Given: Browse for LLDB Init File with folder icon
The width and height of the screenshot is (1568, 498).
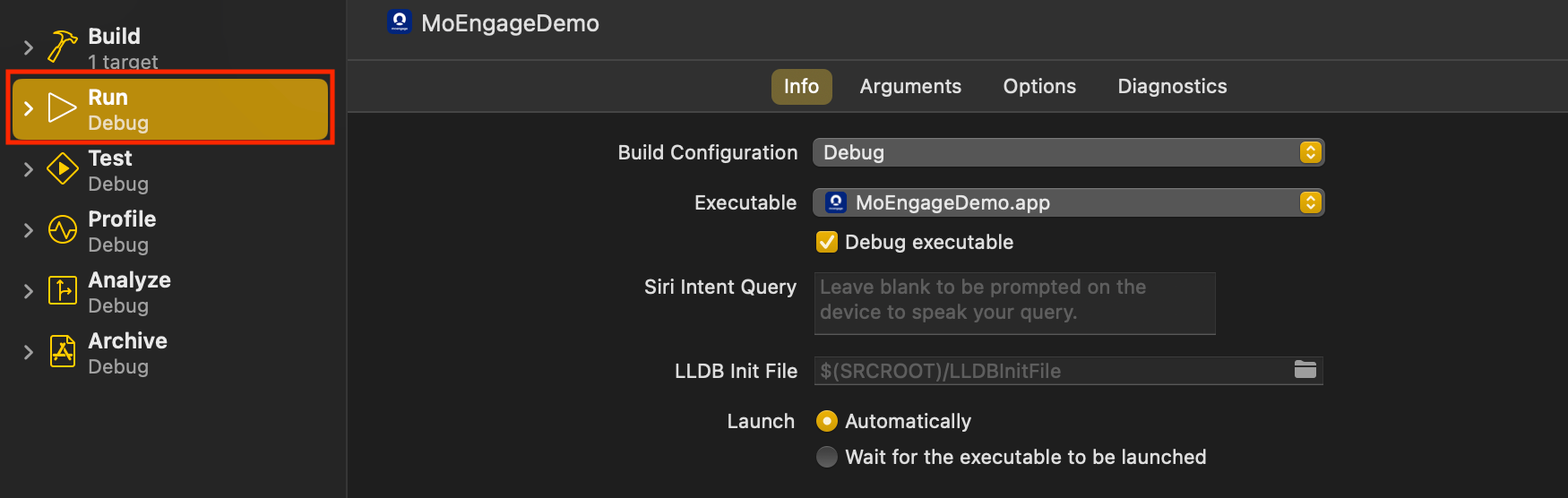Looking at the screenshot, I should [1305, 370].
